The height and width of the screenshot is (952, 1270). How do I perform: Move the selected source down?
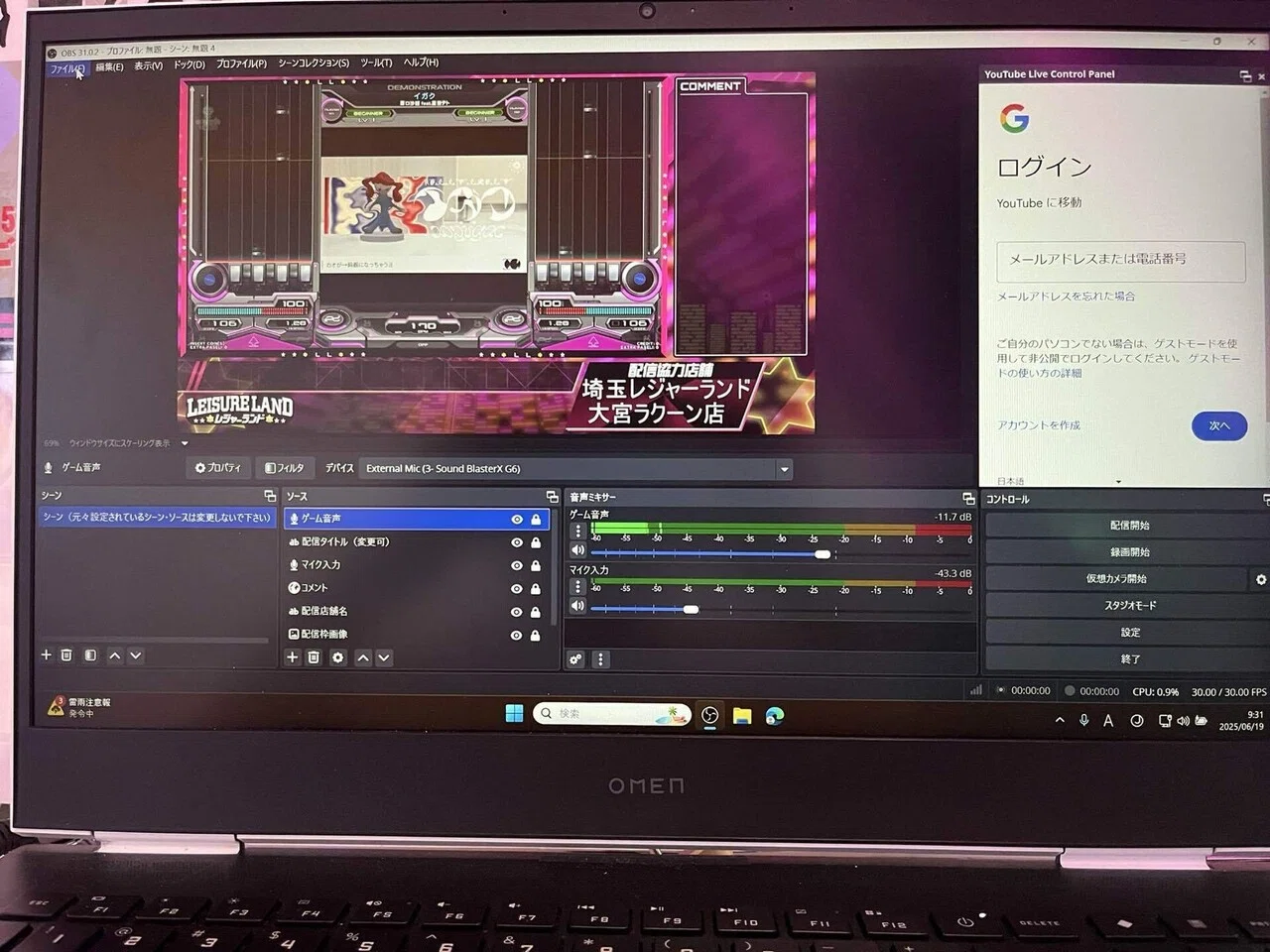[x=384, y=657]
